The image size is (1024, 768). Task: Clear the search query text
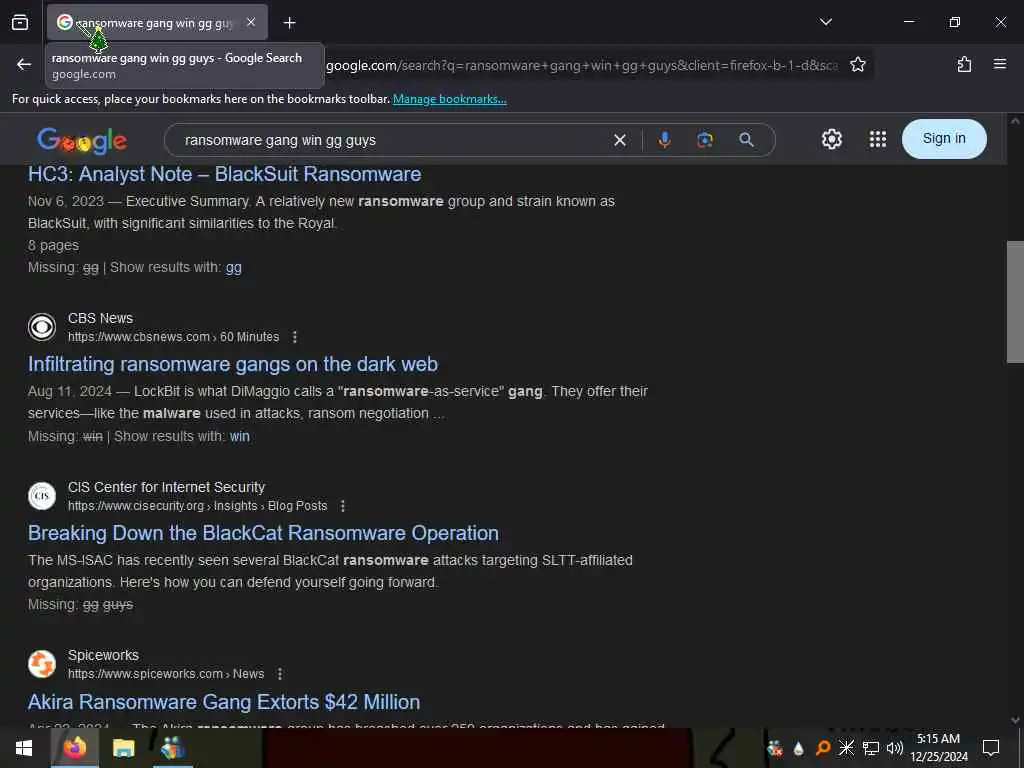pos(620,140)
